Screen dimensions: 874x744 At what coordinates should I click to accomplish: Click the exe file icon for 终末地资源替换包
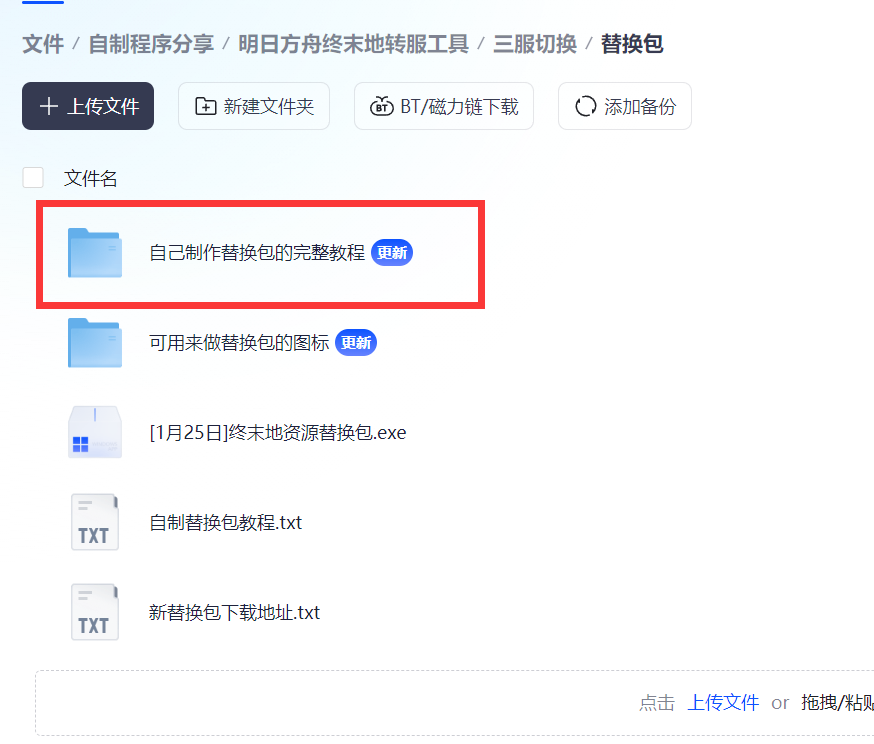pos(95,433)
